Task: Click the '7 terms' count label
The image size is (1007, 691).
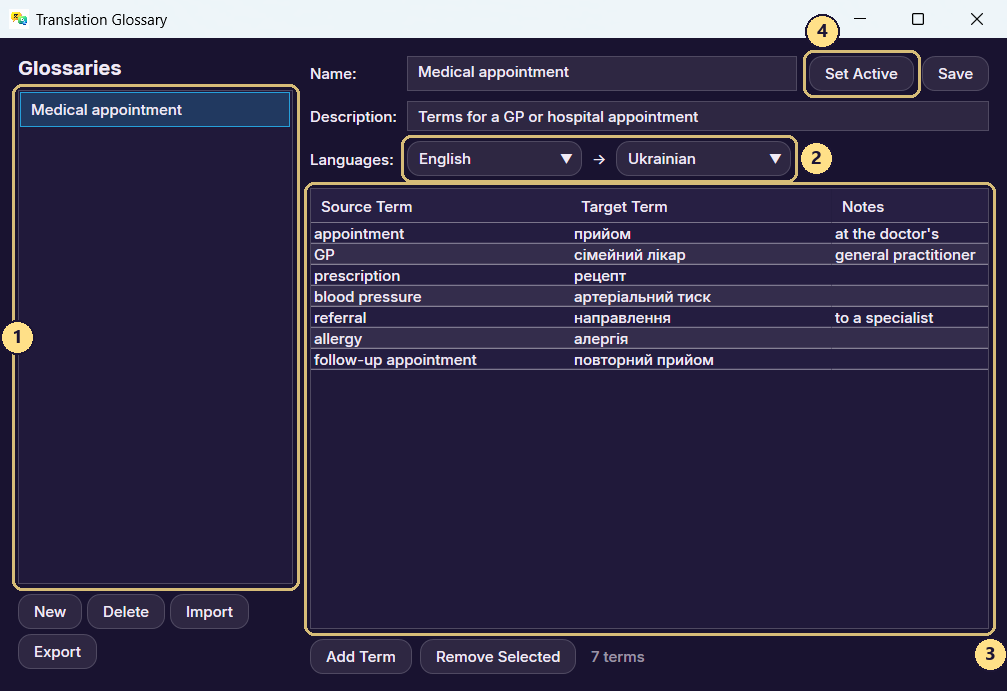Action: 617,656
